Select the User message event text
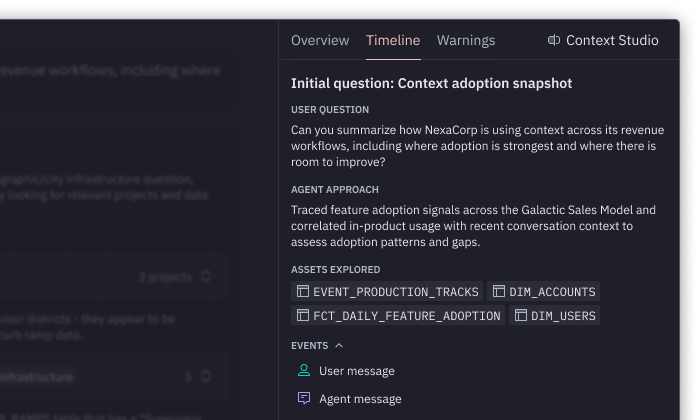700x420 pixels. 357,371
